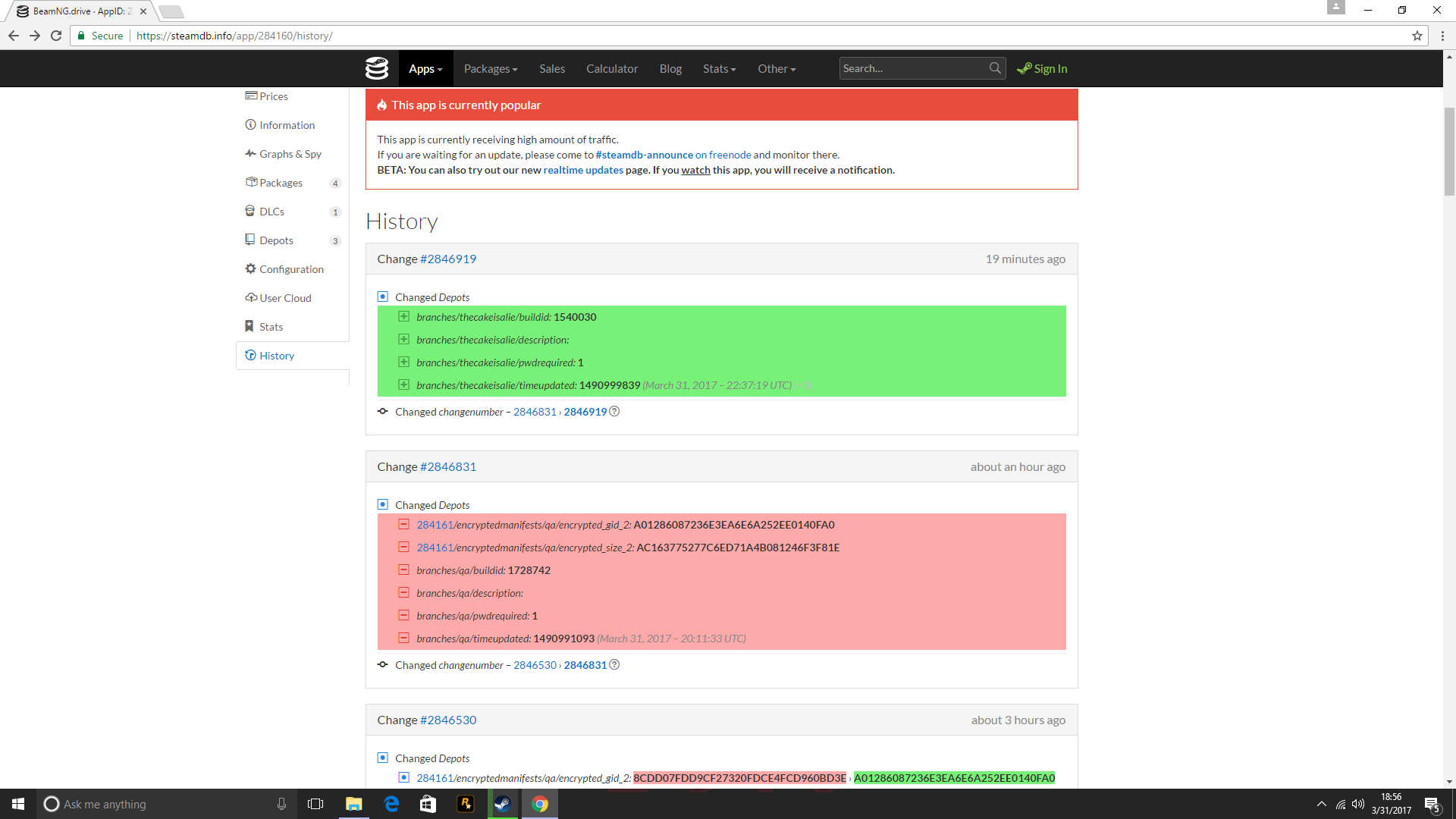Open the sidebar Stats tab
This screenshot has height=819, width=1456.
click(x=292, y=327)
